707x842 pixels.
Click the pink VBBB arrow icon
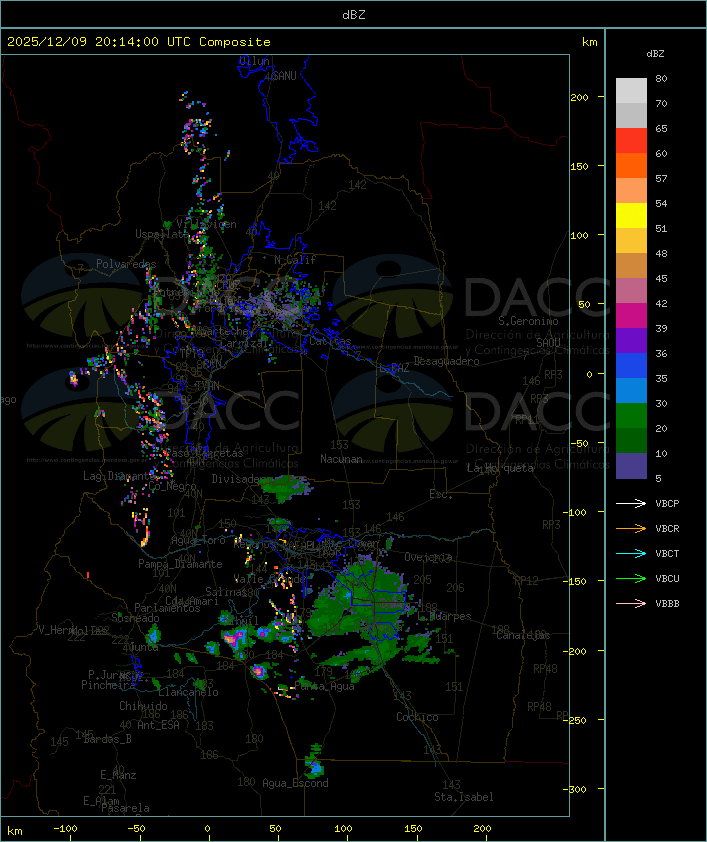click(631, 604)
